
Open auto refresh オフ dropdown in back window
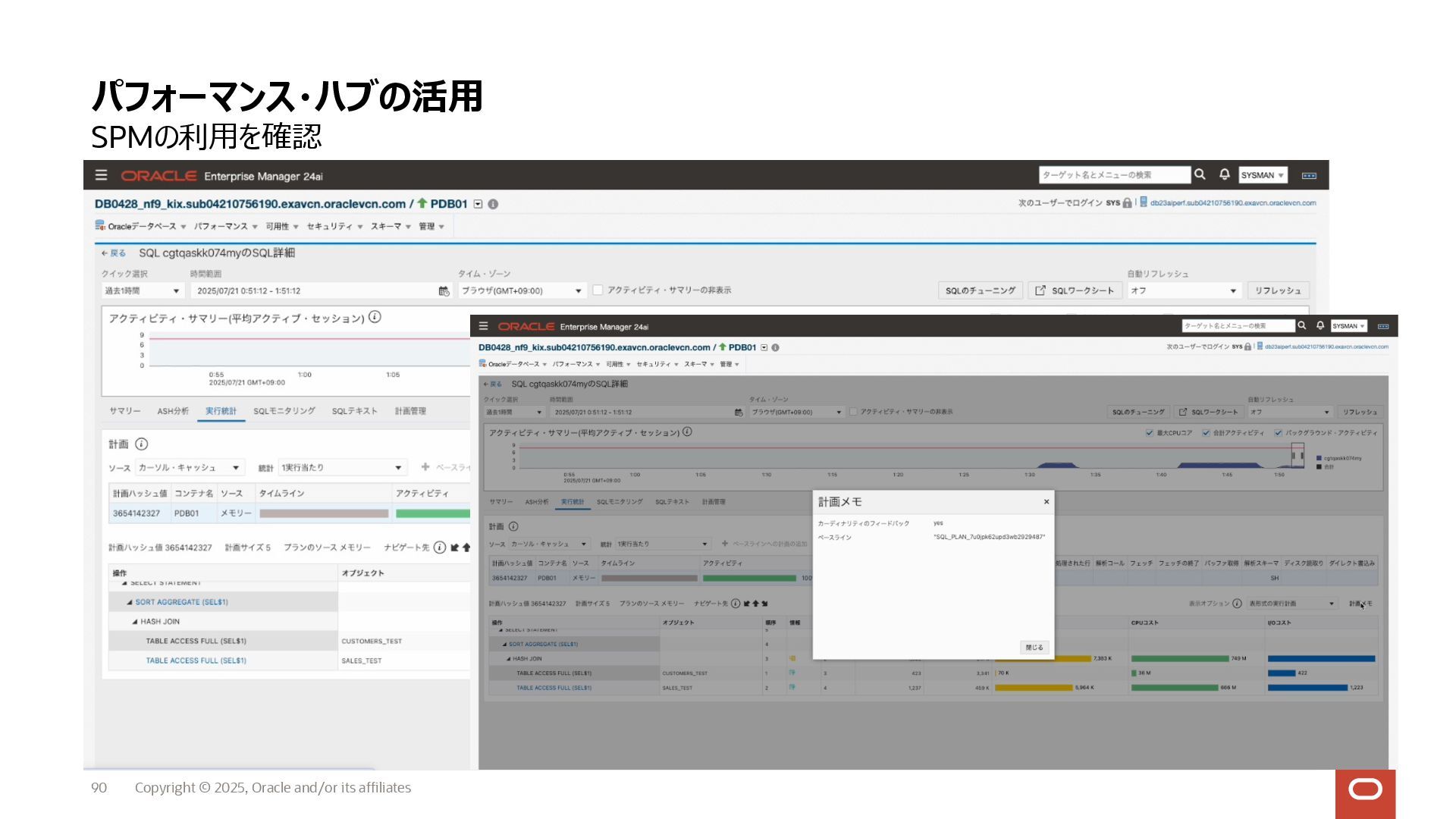1184,291
